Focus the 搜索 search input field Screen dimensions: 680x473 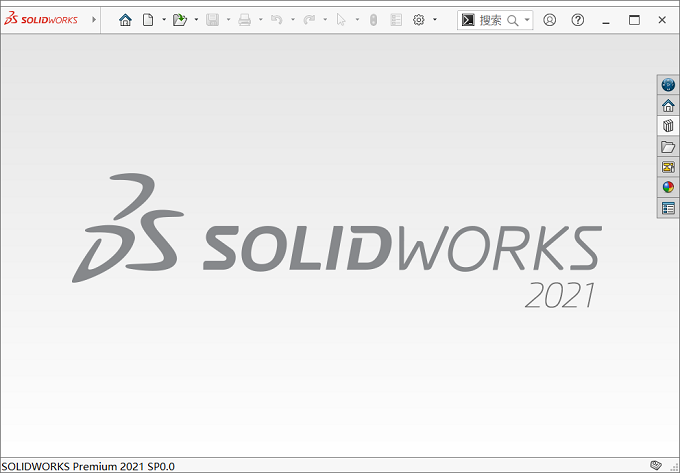click(x=490, y=20)
